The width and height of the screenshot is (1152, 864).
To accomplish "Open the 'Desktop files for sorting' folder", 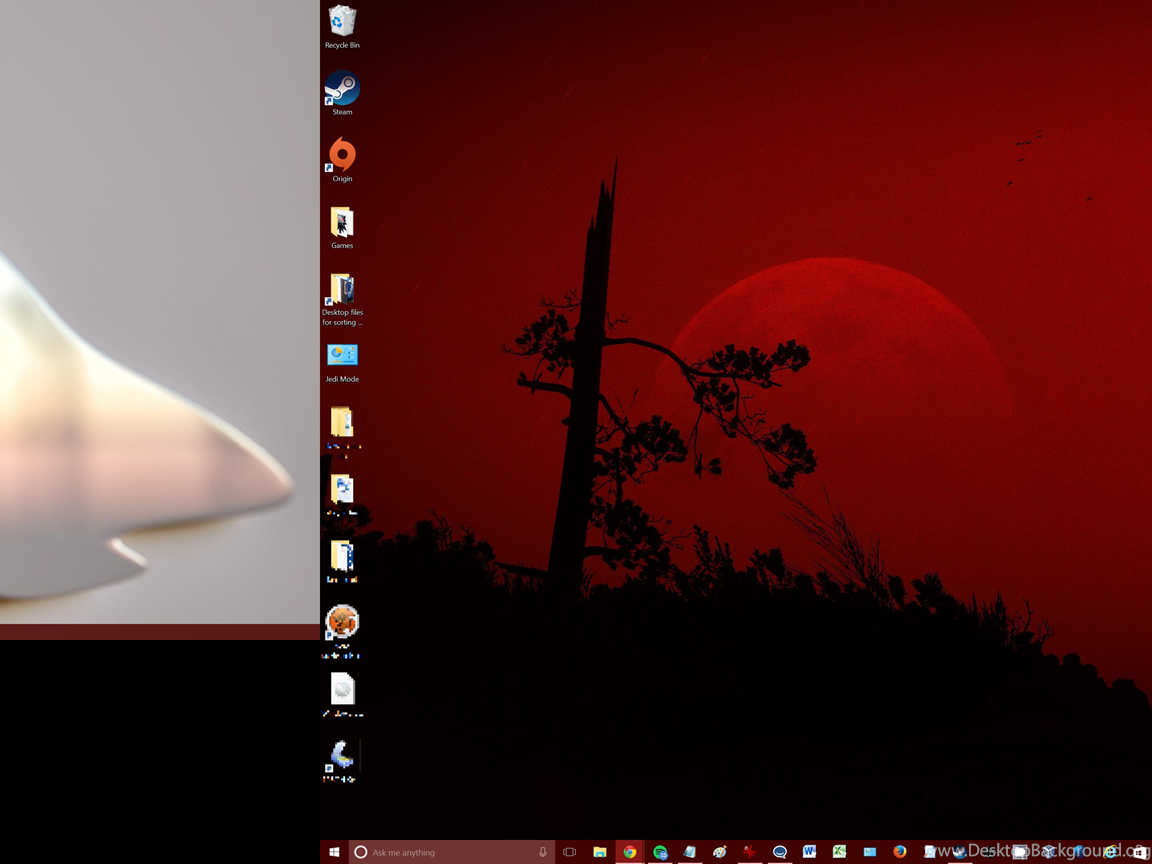I will [342, 290].
